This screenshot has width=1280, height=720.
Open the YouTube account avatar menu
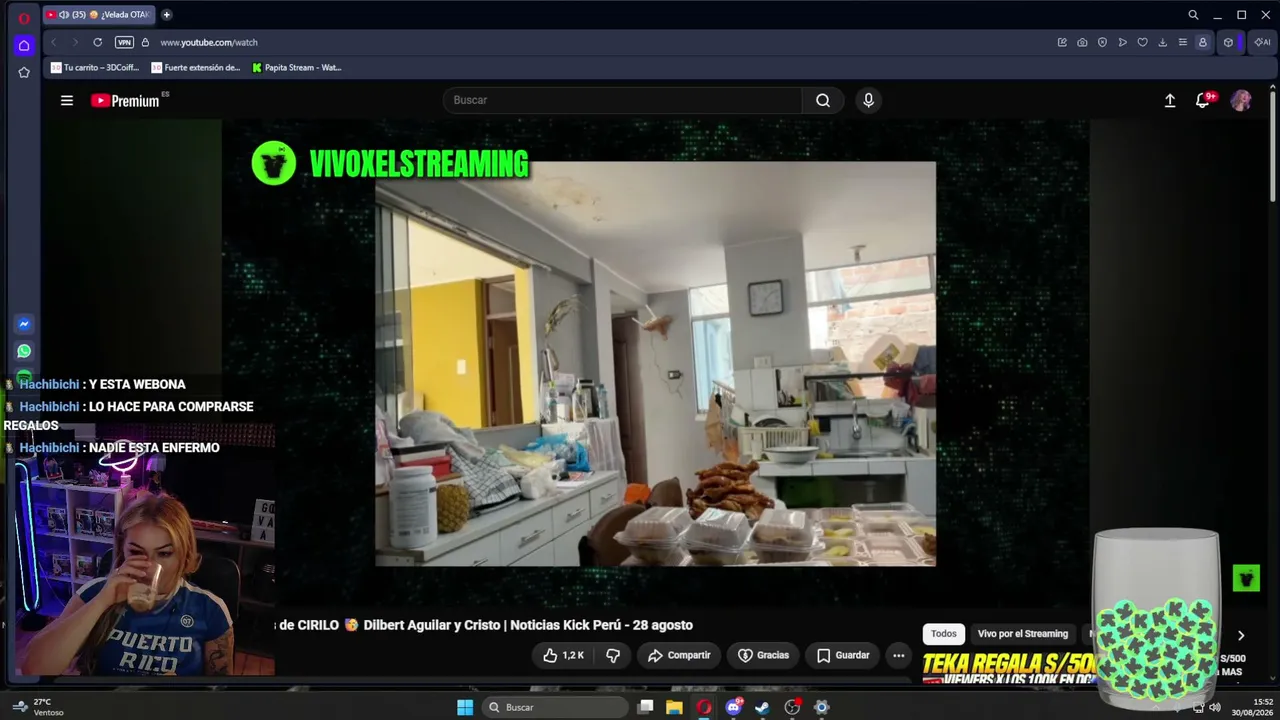(x=1241, y=100)
